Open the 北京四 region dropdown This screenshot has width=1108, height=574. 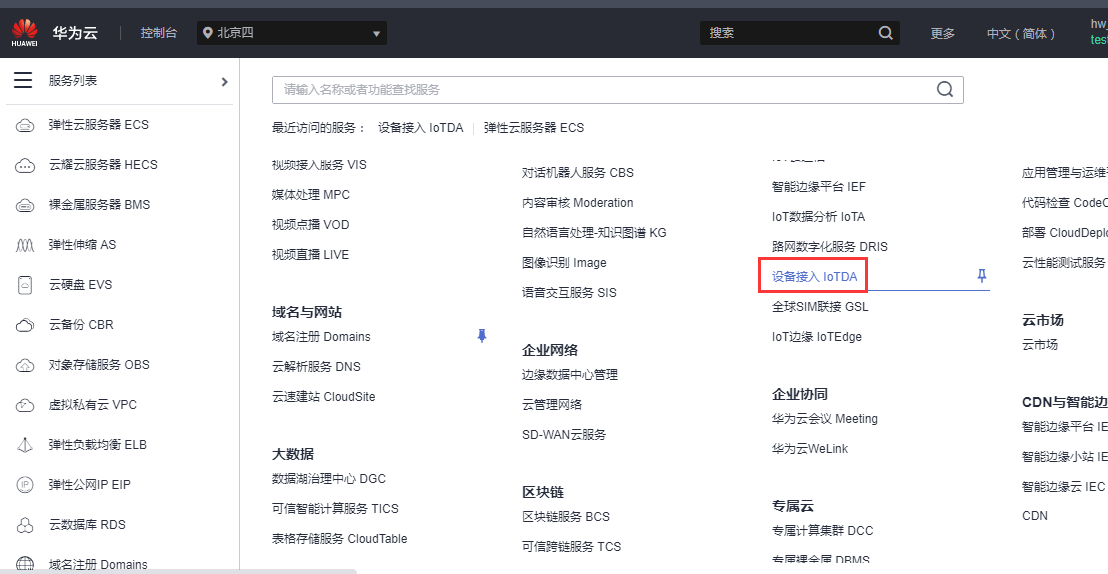click(292, 33)
